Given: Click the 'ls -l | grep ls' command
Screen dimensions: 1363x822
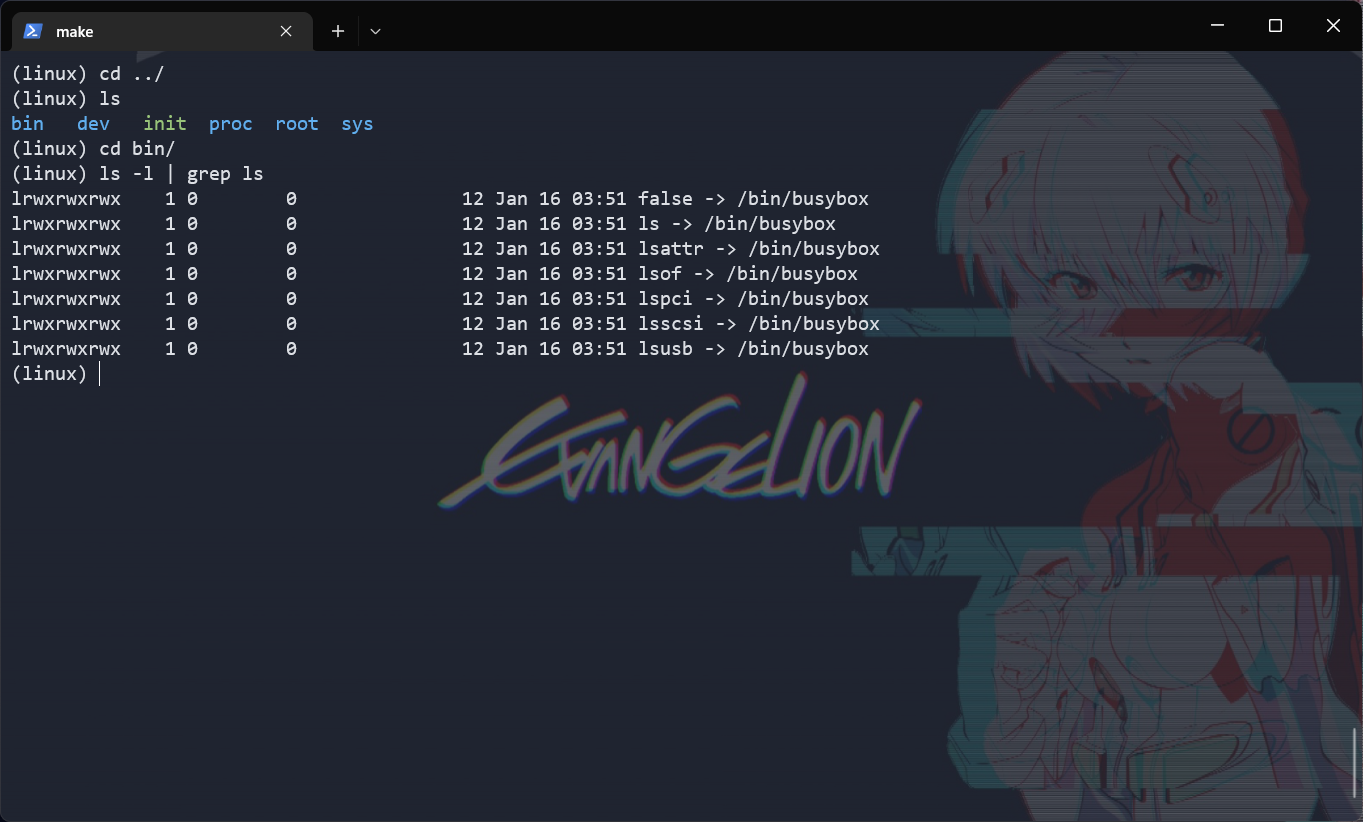Looking at the screenshot, I should (x=181, y=174).
